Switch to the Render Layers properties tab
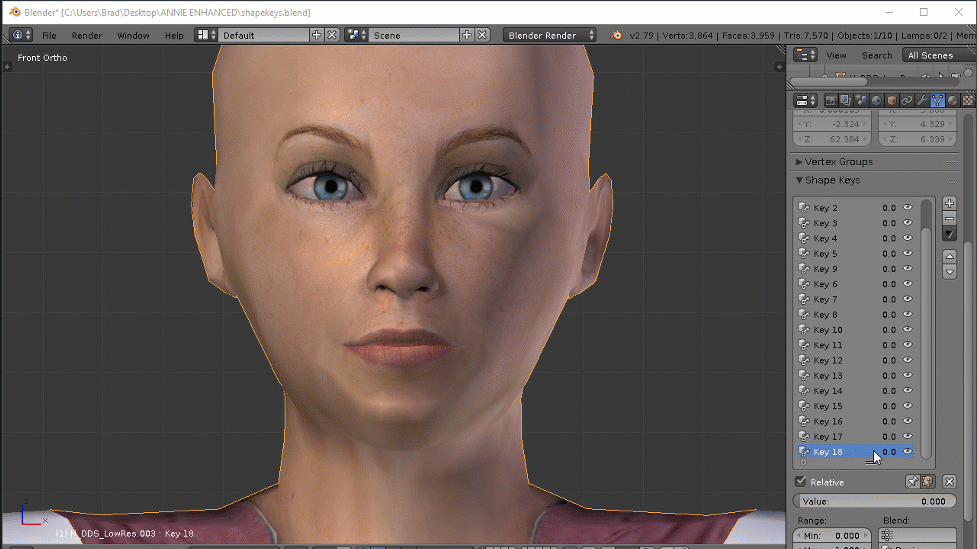 pos(846,100)
